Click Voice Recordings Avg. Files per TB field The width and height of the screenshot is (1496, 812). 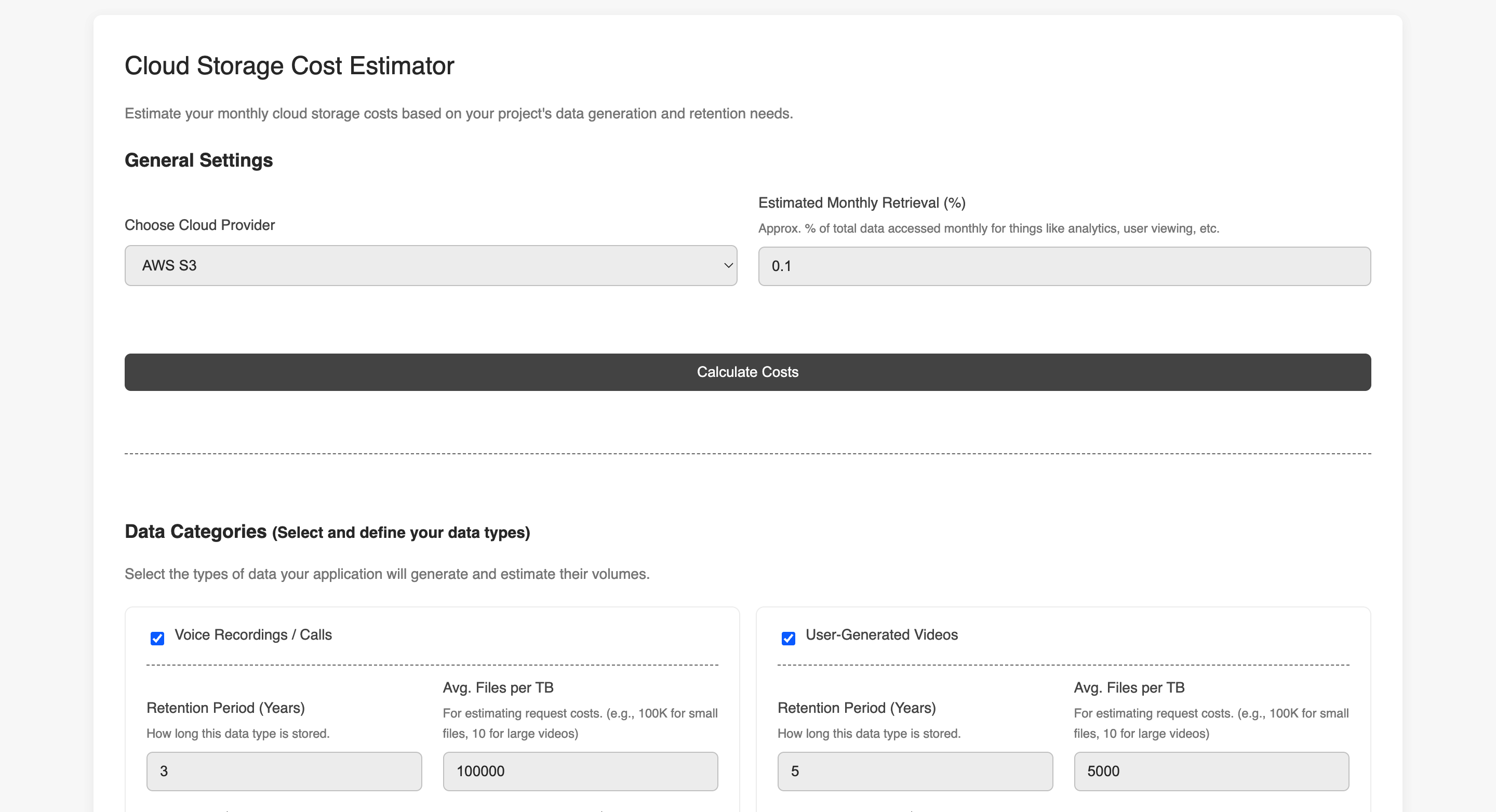(580, 772)
